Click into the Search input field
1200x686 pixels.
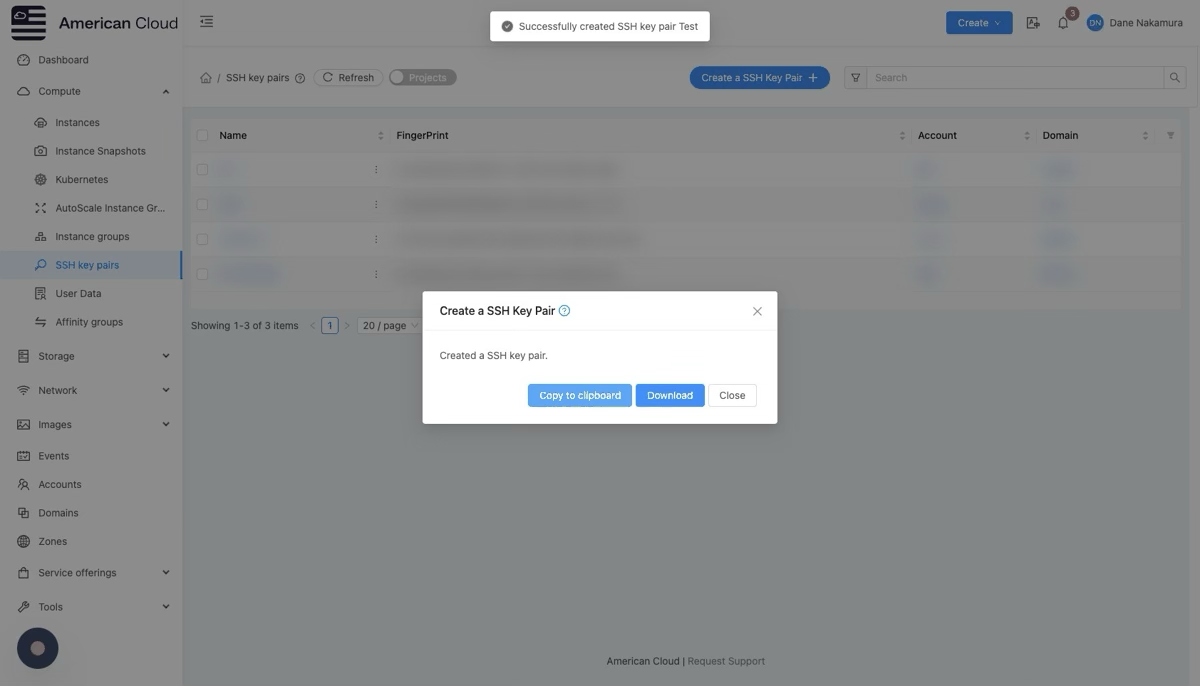[x=1015, y=78]
